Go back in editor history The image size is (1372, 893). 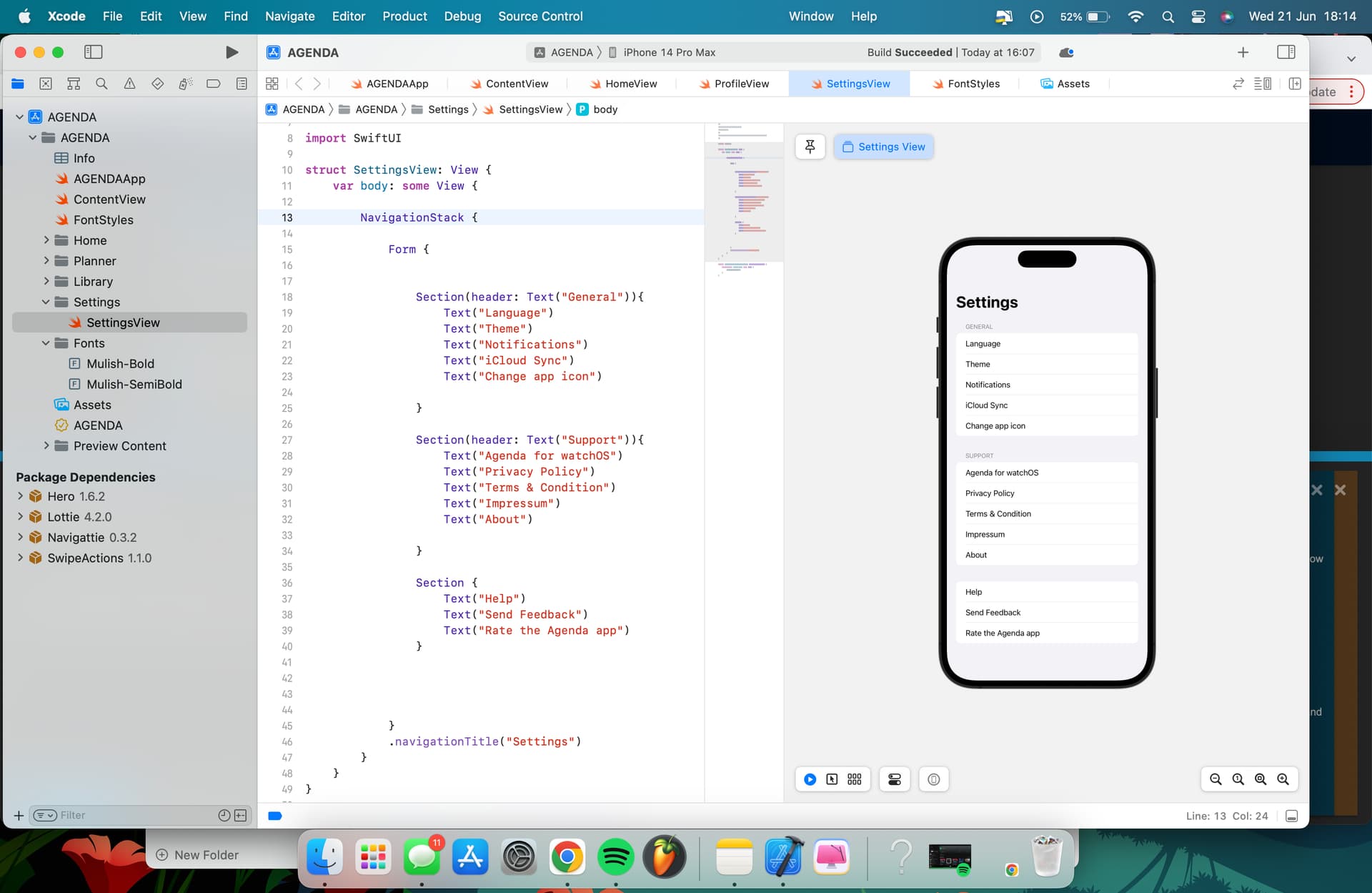(299, 84)
